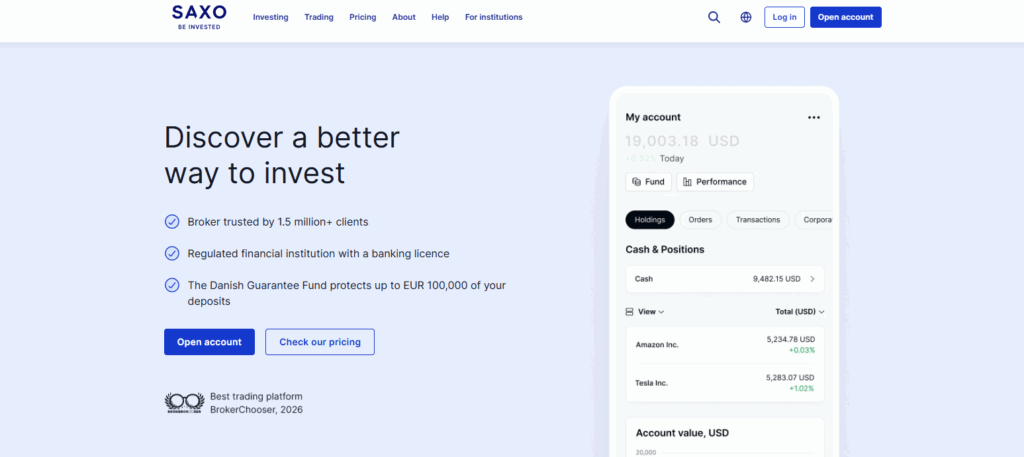This screenshot has width=1024, height=457.
Task: Click the checkmark beside Regulated financial institution
Action: click(x=172, y=254)
